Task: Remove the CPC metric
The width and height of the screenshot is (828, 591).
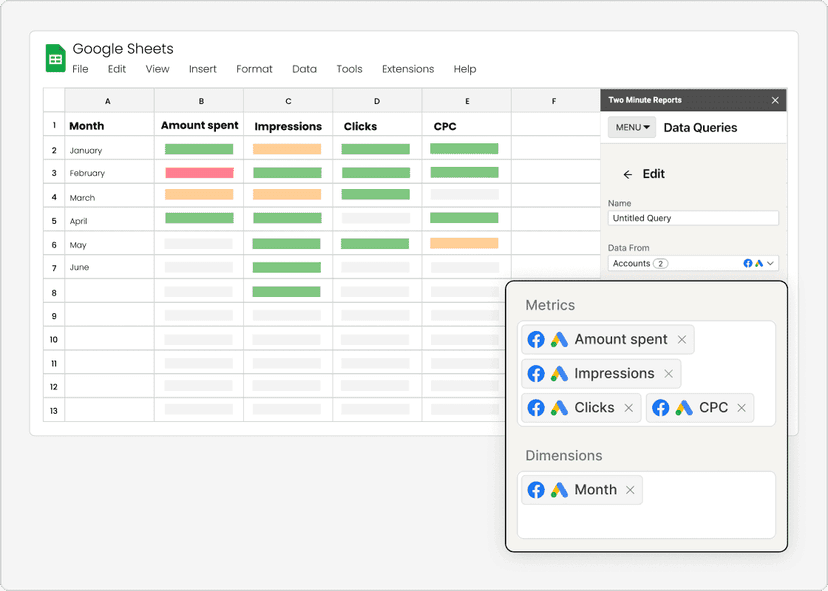Action: click(x=742, y=408)
